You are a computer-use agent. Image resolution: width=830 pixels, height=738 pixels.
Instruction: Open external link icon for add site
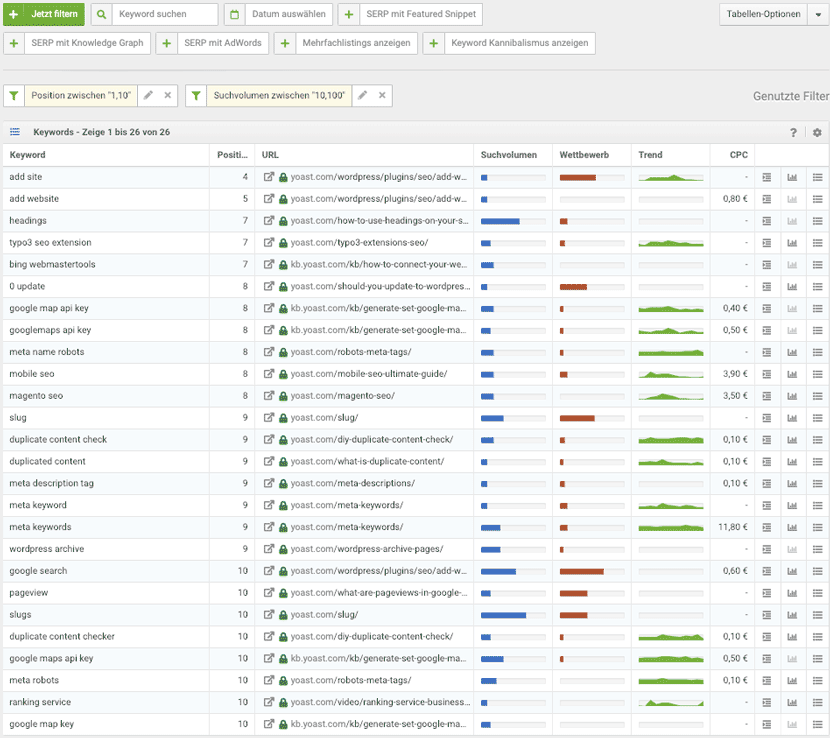[269, 177]
